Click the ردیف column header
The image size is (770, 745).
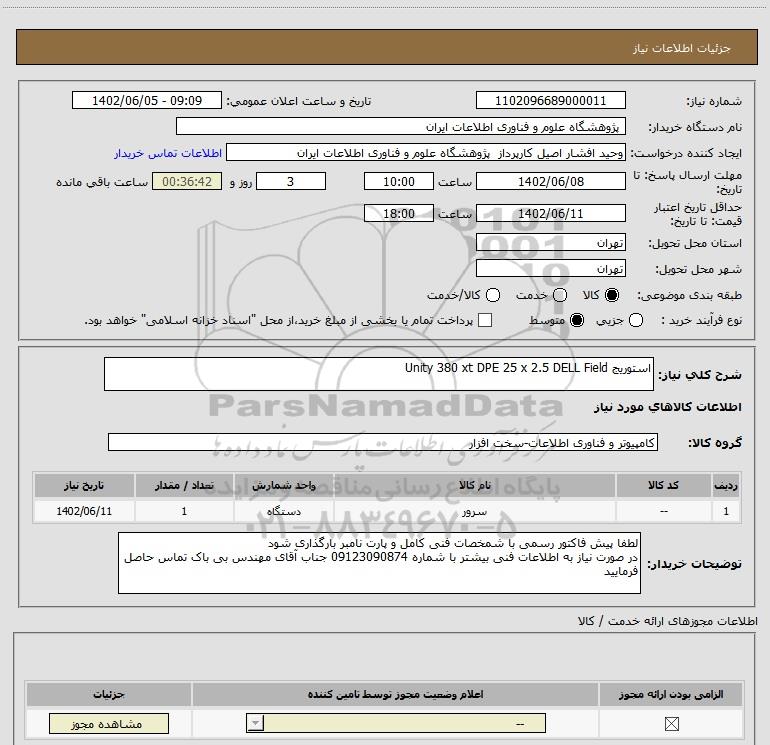pyautogui.click(x=726, y=485)
